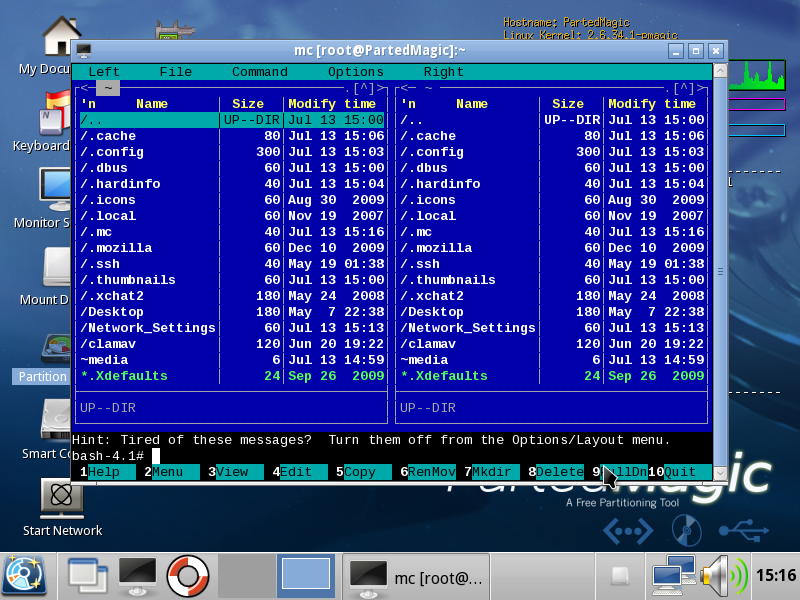Open the lifesaver help icon in taskbar
800x600 pixels.
pos(187,575)
